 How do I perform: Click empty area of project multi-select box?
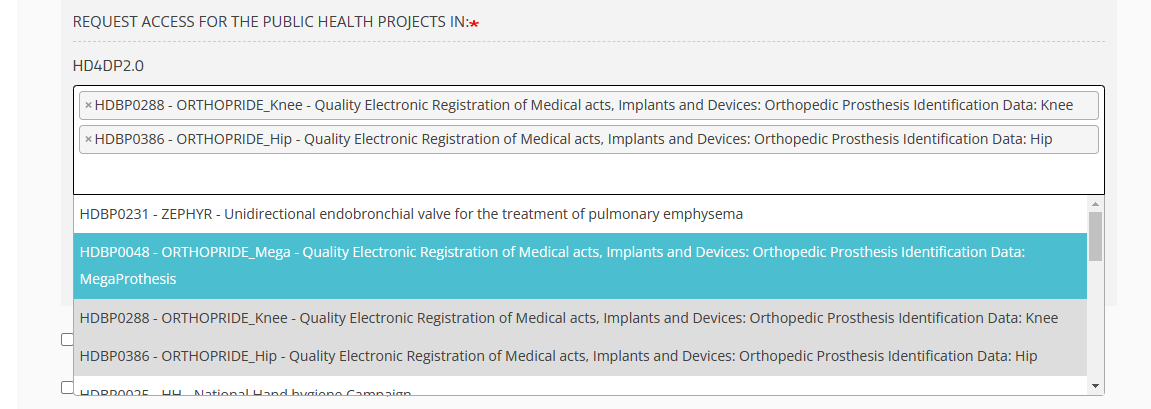tap(588, 175)
